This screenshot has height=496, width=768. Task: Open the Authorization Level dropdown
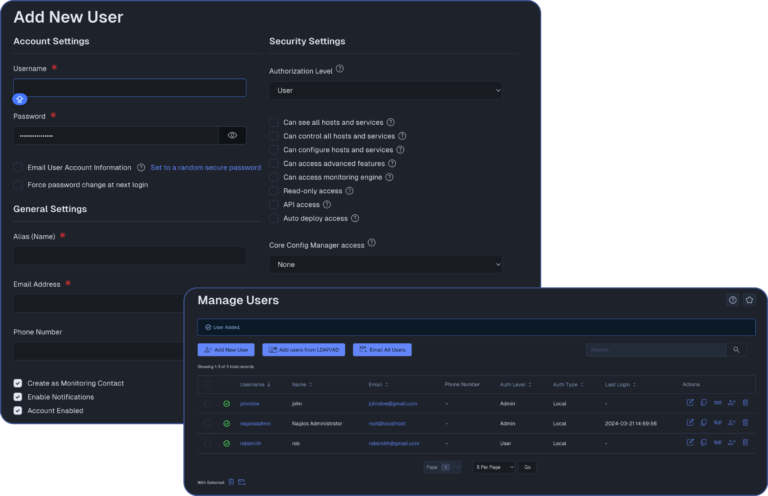(x=385, y=90)
